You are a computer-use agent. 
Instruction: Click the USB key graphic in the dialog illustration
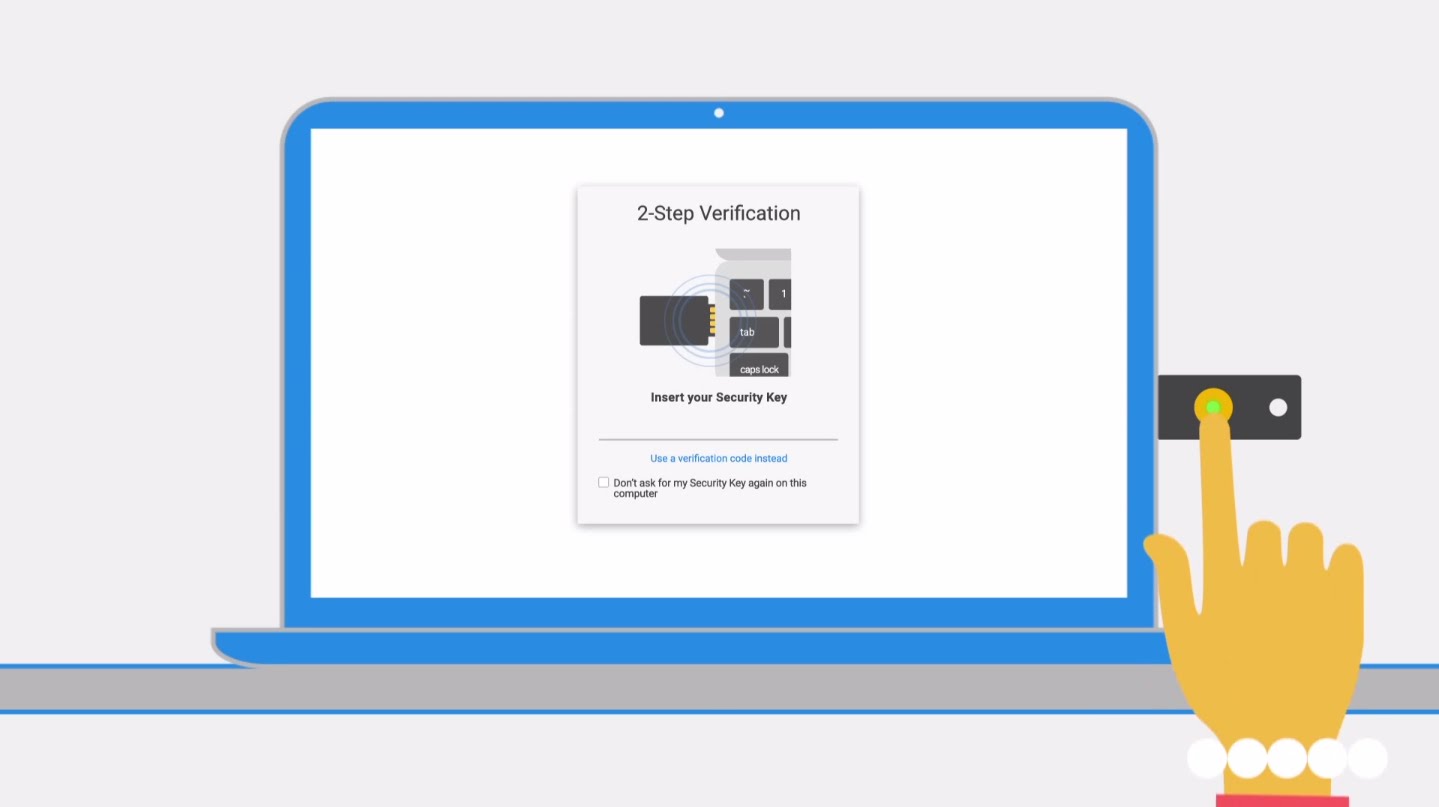tap(672, 321)
